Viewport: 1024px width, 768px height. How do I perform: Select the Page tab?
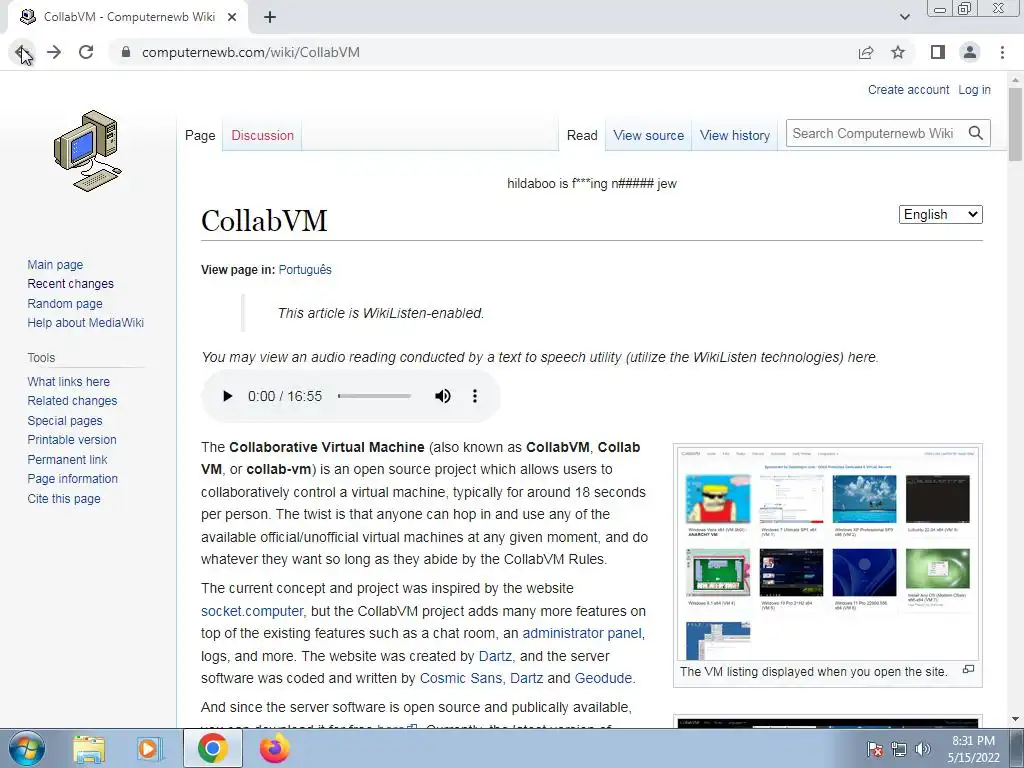200,135
